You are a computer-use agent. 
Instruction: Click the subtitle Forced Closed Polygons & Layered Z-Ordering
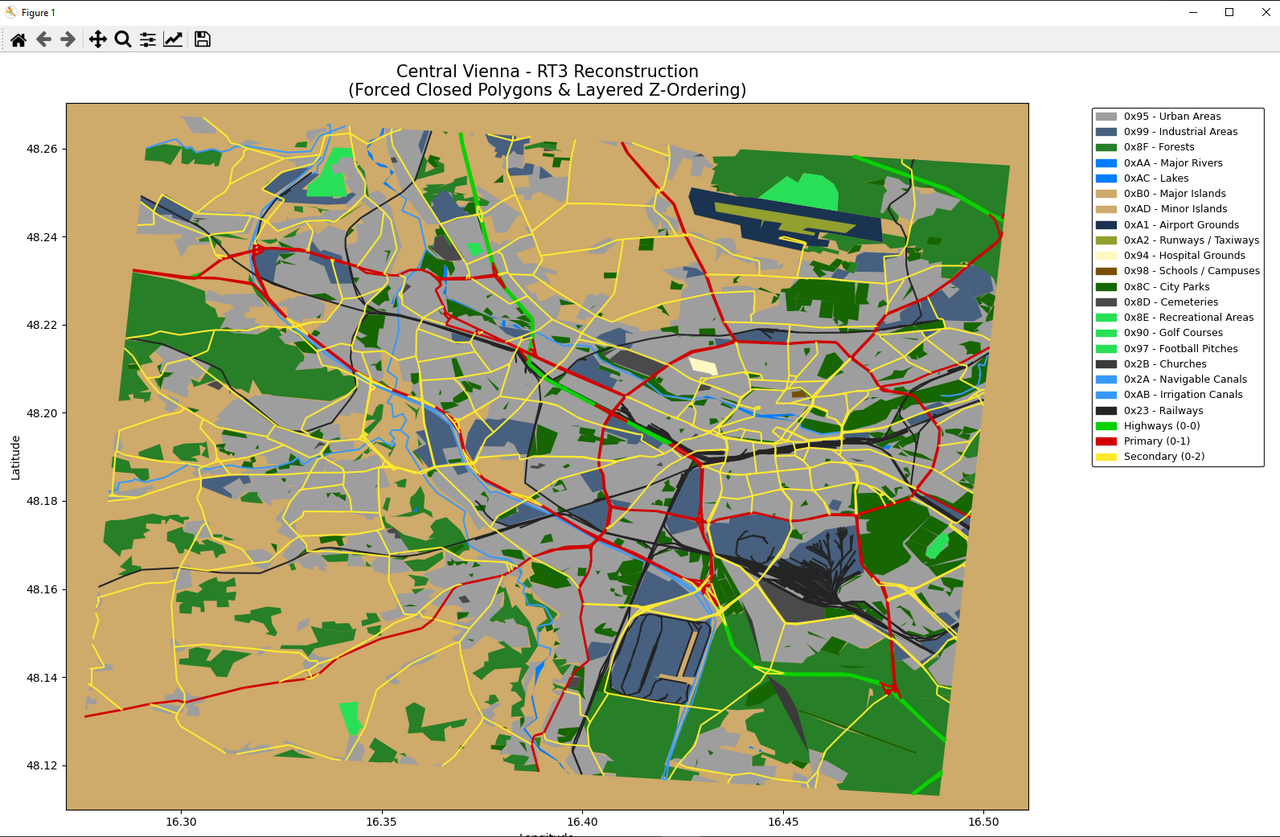tap(547, 90)
